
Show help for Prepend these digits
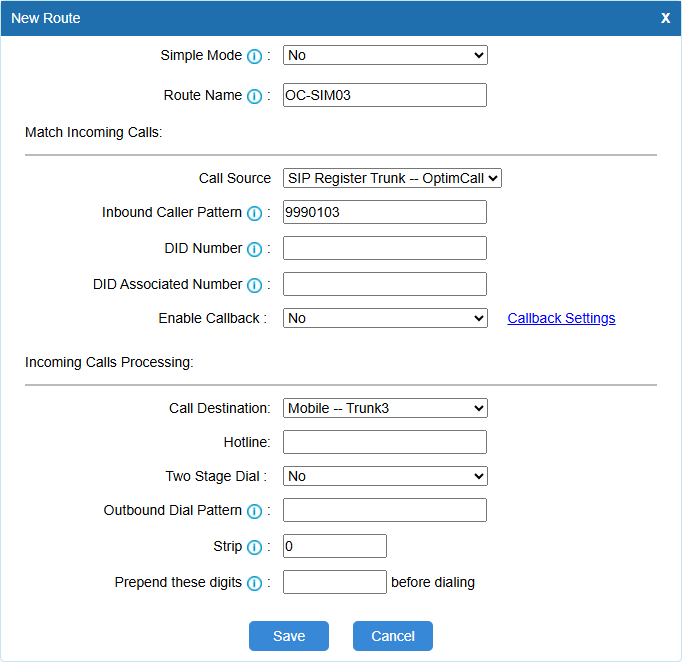point(254,583)
